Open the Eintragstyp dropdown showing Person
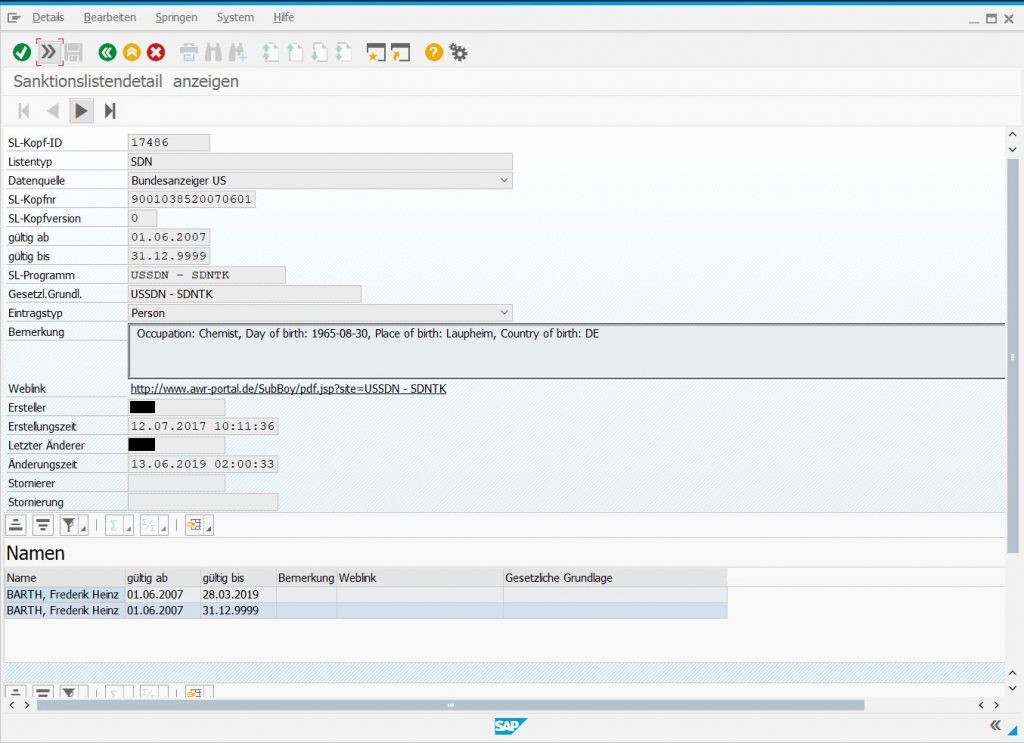1024x743 pixels. coord(503,312)
